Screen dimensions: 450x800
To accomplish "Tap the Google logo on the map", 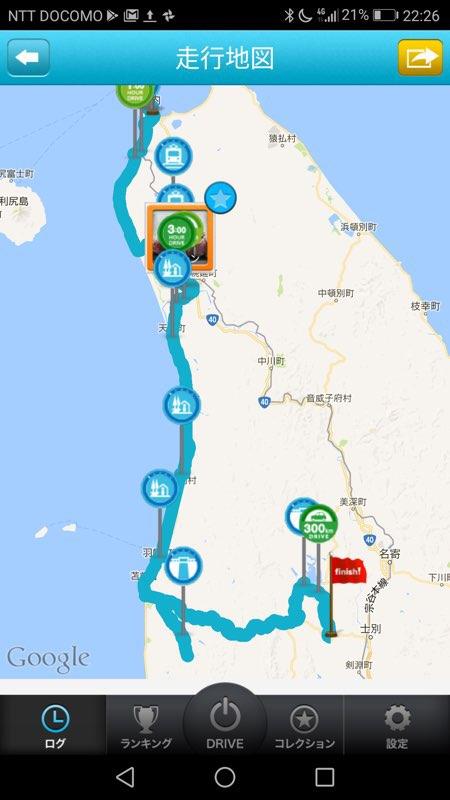I will point(48,659).
